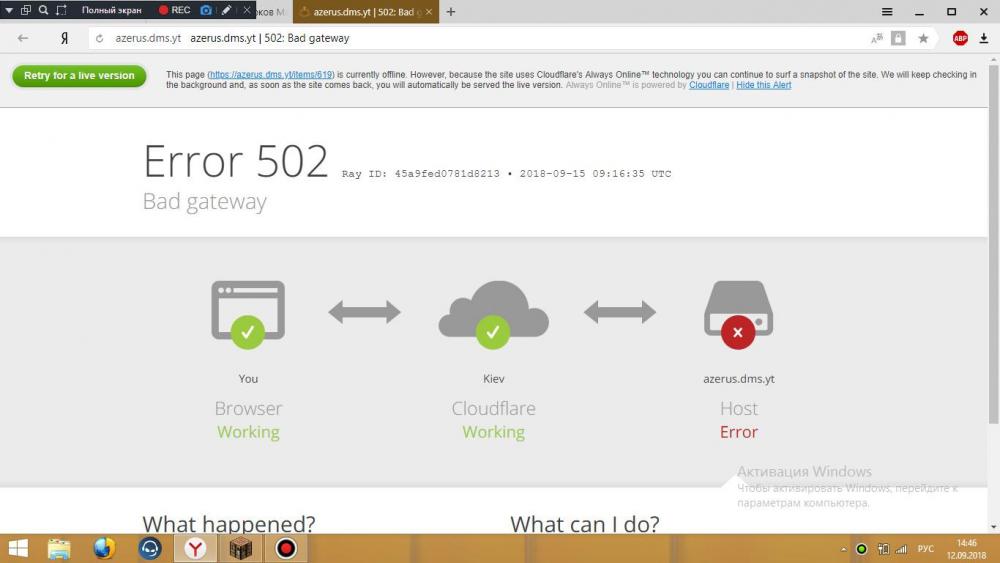Open the browser hamburger menu
The width and height of the screenshot is (1000, 563).
point(887,12)
